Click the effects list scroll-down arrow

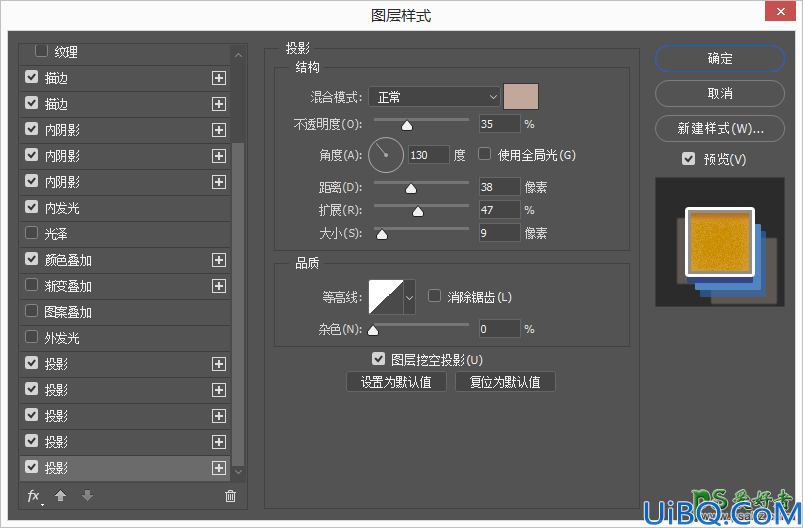(x=238, y=472)
